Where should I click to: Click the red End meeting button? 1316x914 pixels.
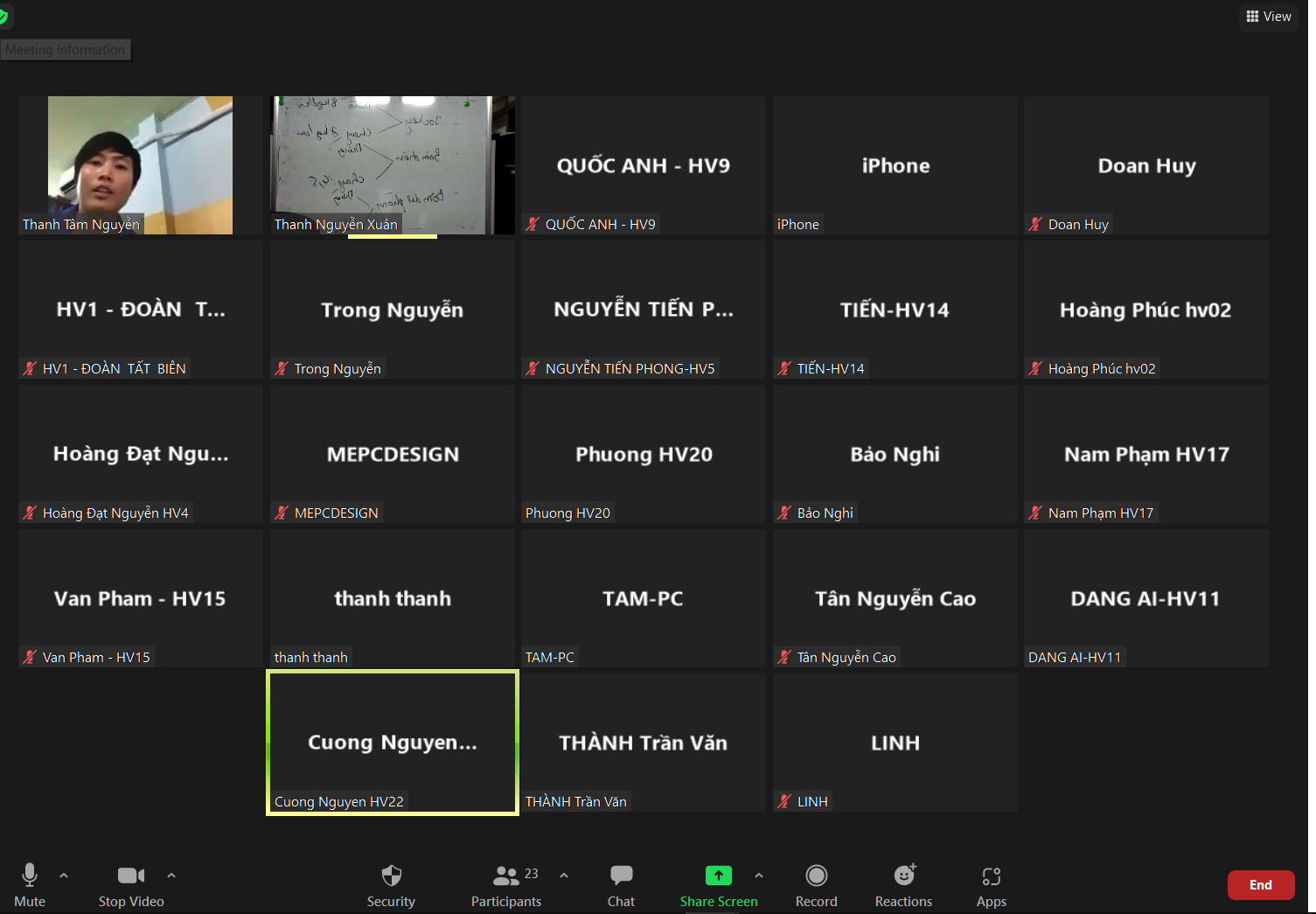1260,885
